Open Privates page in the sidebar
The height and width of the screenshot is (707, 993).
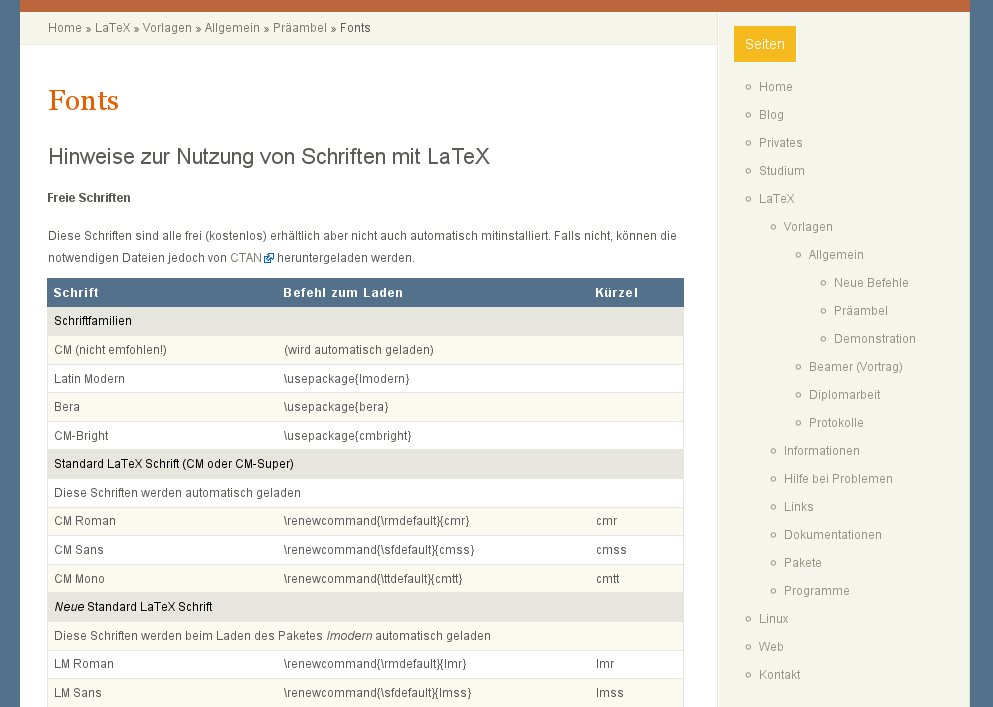(780, 143)
